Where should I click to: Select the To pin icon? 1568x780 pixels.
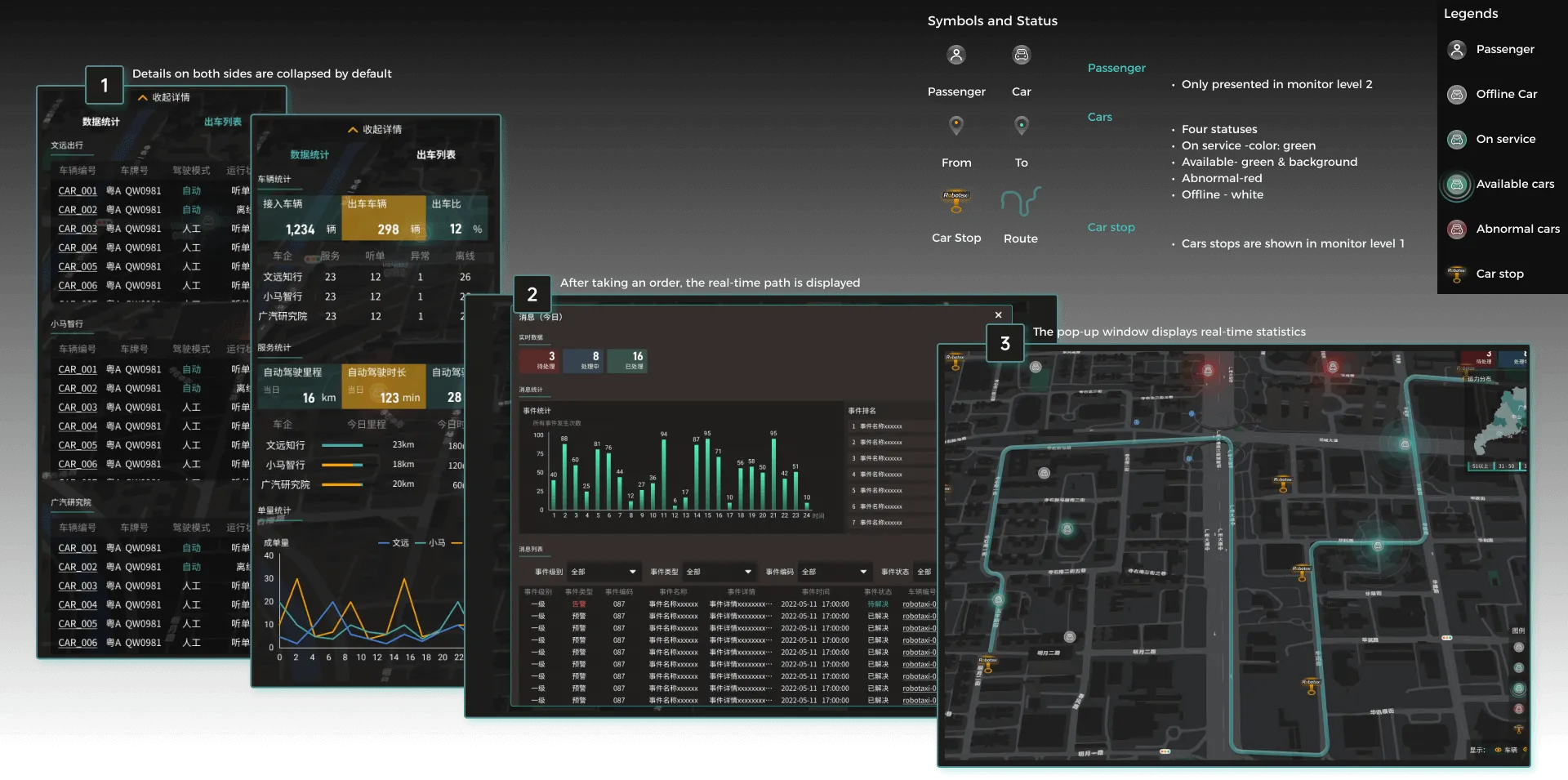point(1021,125)
